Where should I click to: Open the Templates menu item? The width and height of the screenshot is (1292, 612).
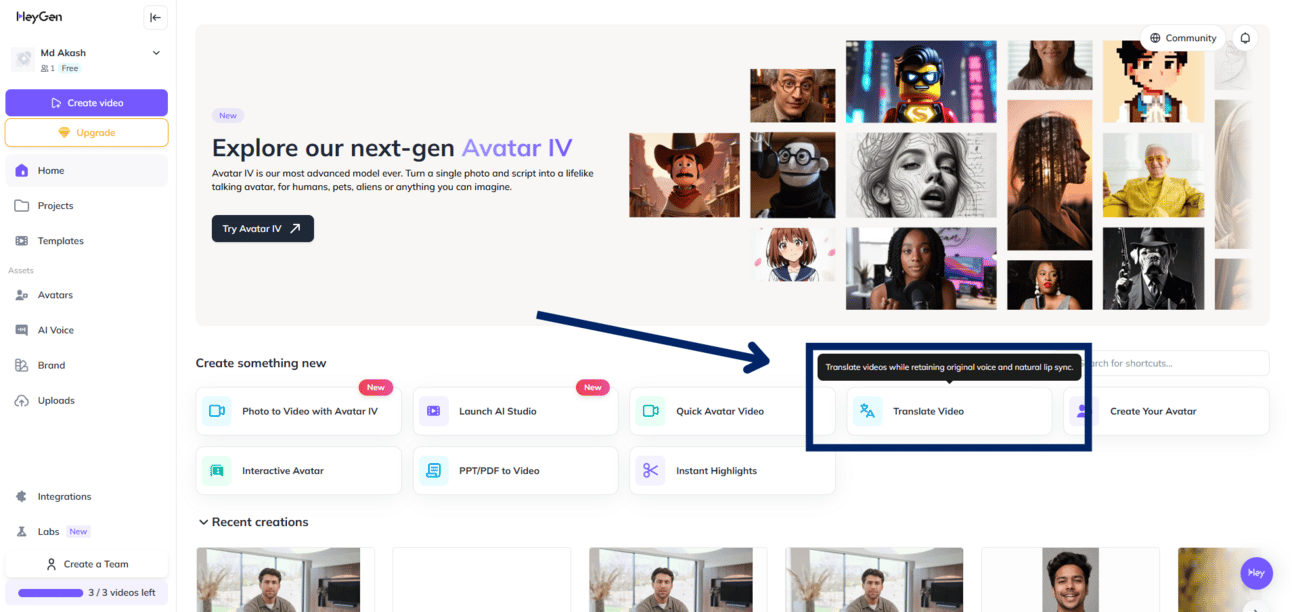click(x=86, y=241)
